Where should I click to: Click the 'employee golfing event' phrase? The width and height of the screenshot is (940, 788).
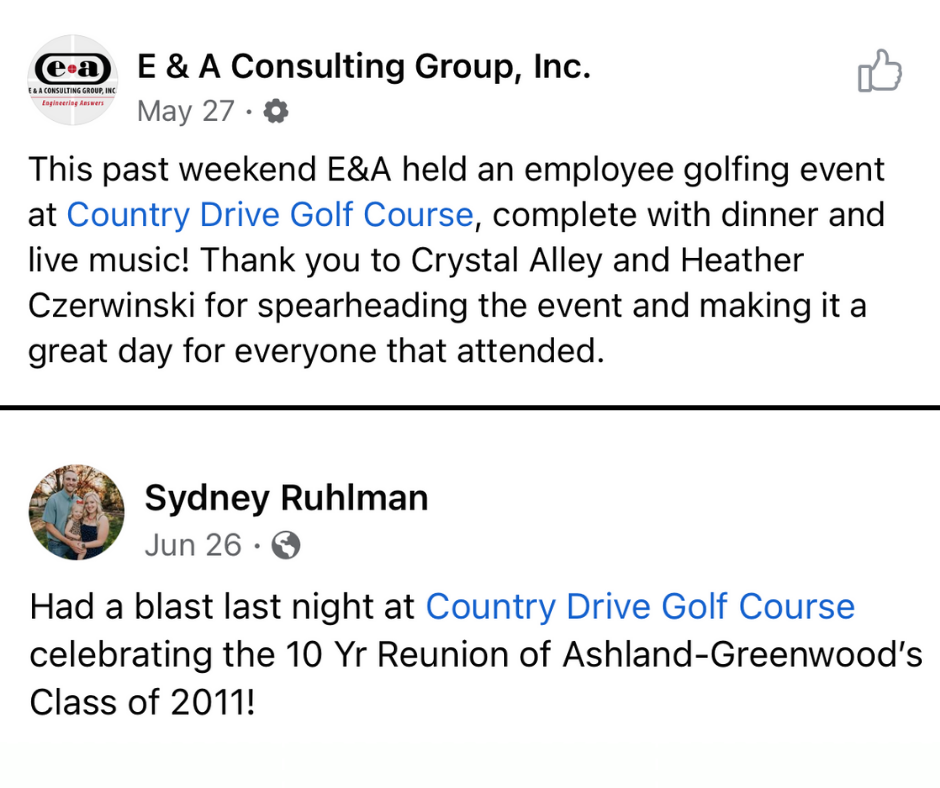[704, 170]
